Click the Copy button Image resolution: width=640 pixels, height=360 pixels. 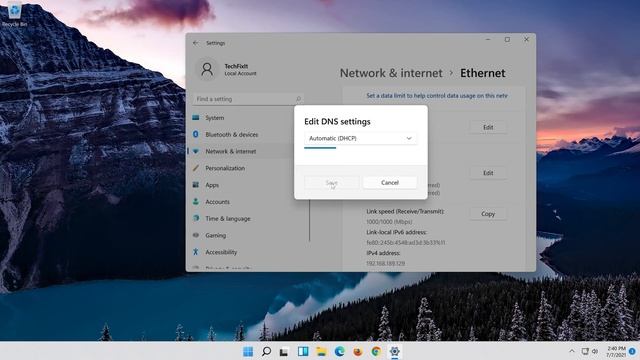click(x=488, y=214)
